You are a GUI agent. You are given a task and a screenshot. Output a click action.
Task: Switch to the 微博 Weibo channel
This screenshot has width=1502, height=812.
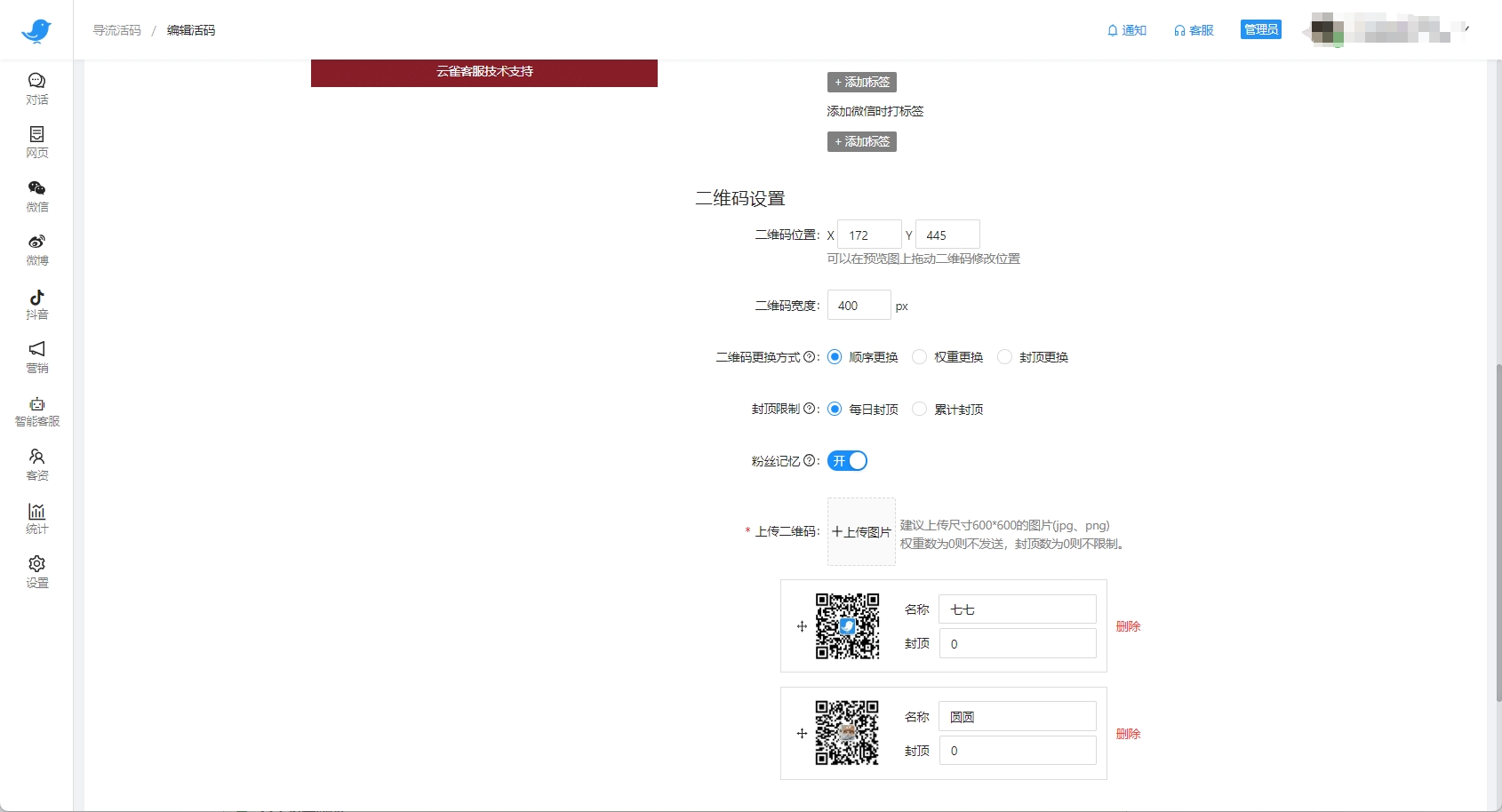36,249
